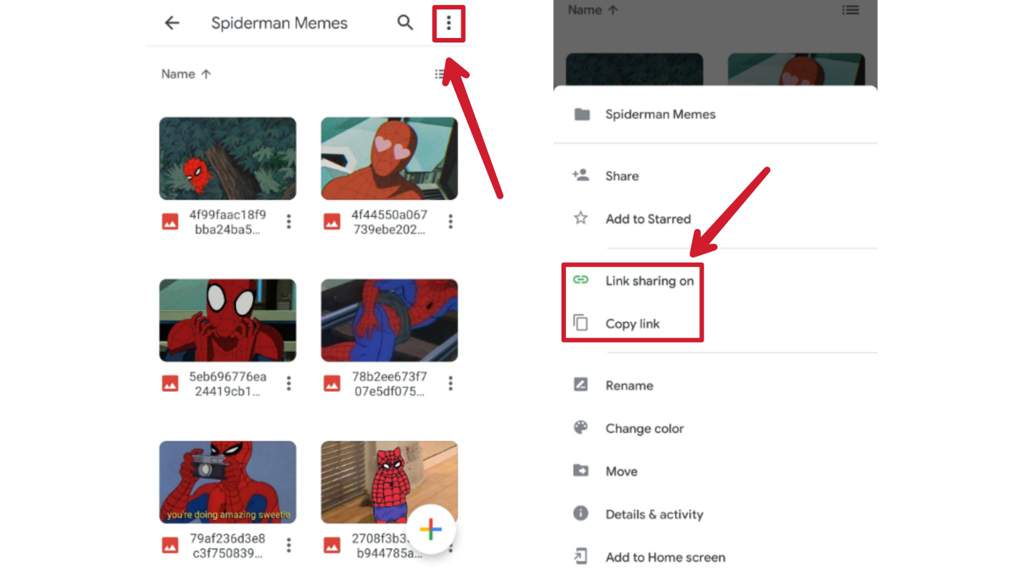Image resolution: width=1024 pixels, height=576 pixels.
Task: Open more options for 79af236d3e8 file
Action: pos(289,545)
